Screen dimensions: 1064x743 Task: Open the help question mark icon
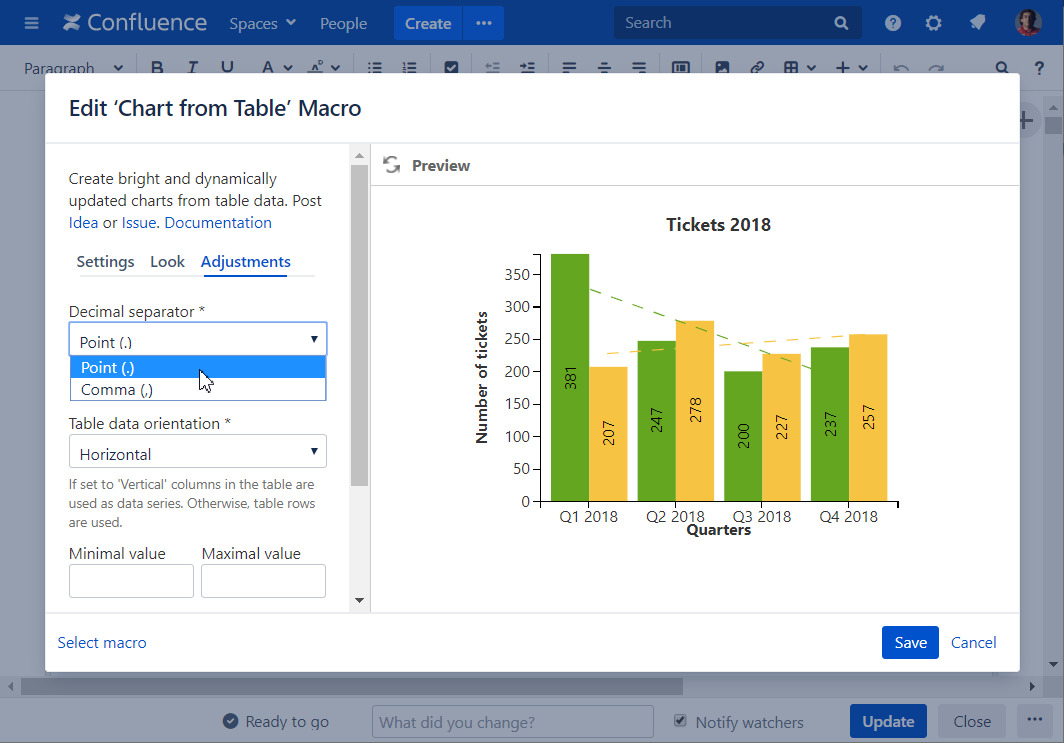[x=893, y=23]
